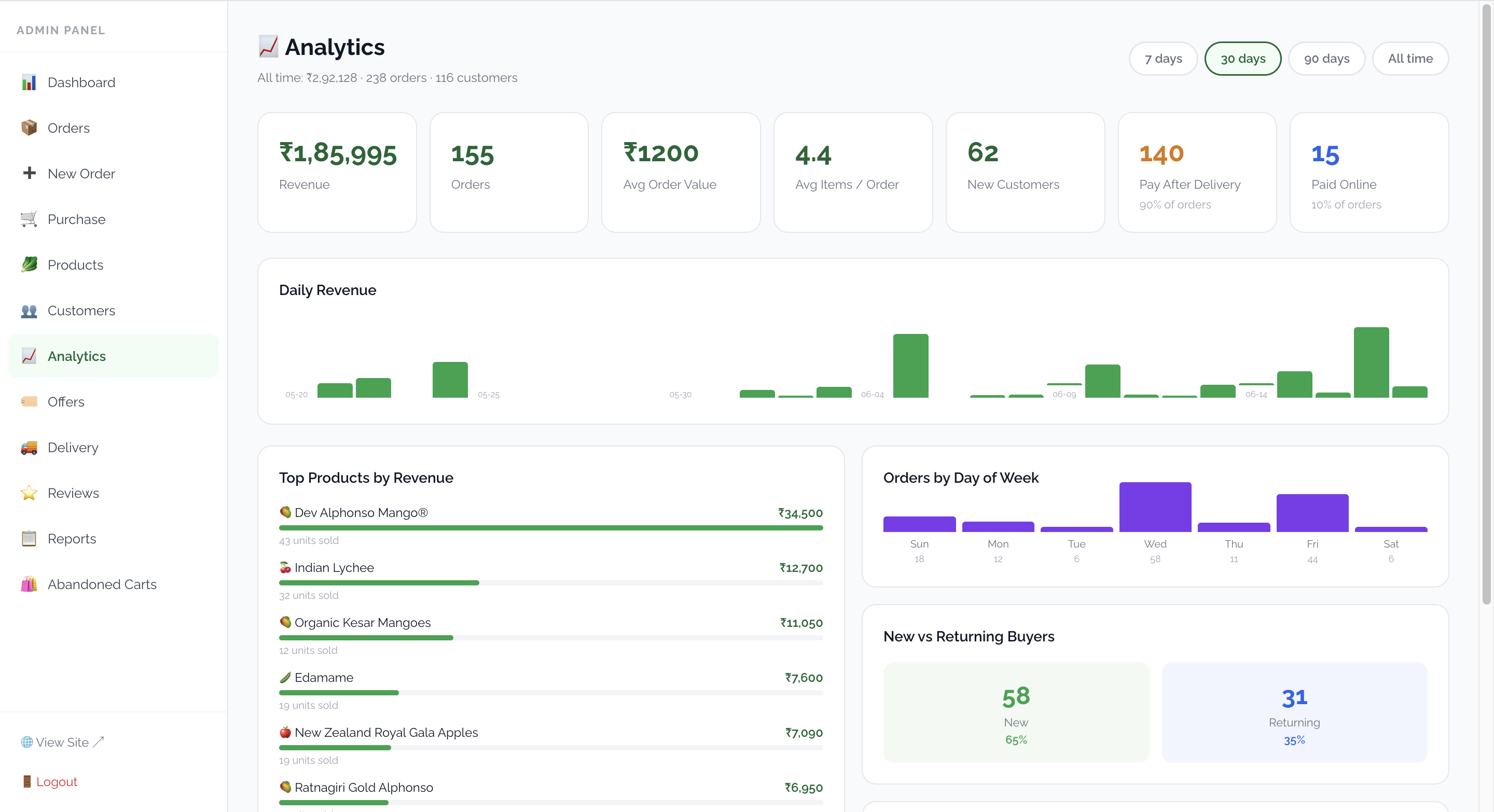
Task: Click the Wed bar in Orders by Day
Action: point(1155,507)
